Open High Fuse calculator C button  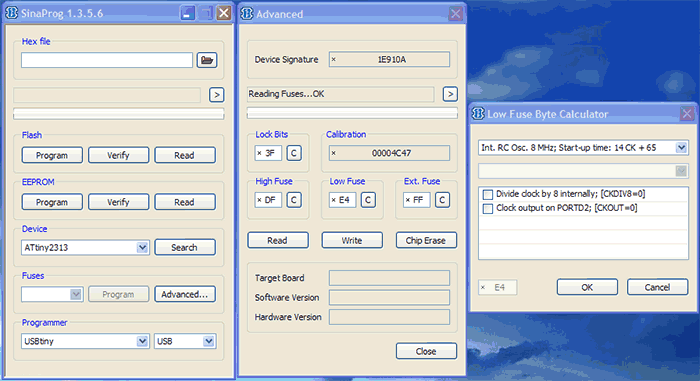(294, 200)
